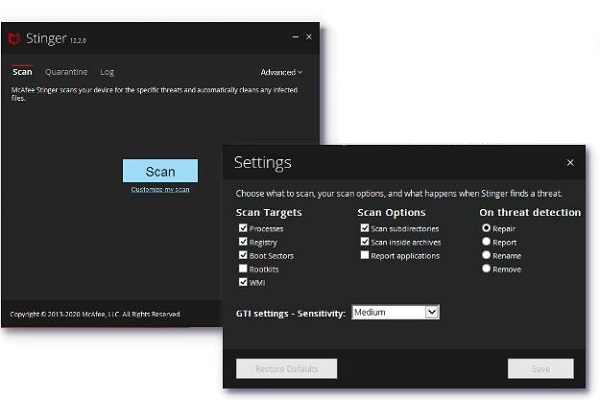
Task: Select the Rename radio option
Action: pos(486,255)
